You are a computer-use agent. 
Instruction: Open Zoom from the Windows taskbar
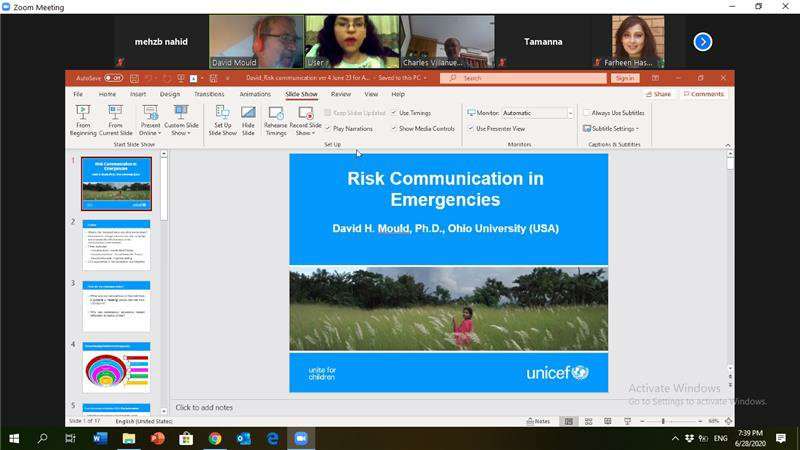coord(300,438)
